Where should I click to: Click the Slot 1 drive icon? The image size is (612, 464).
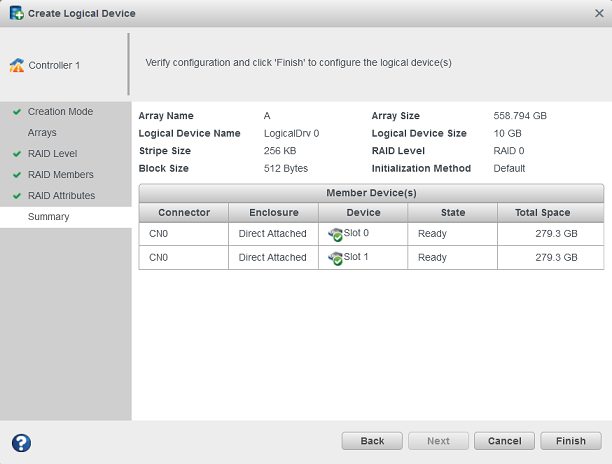(335, 258)
